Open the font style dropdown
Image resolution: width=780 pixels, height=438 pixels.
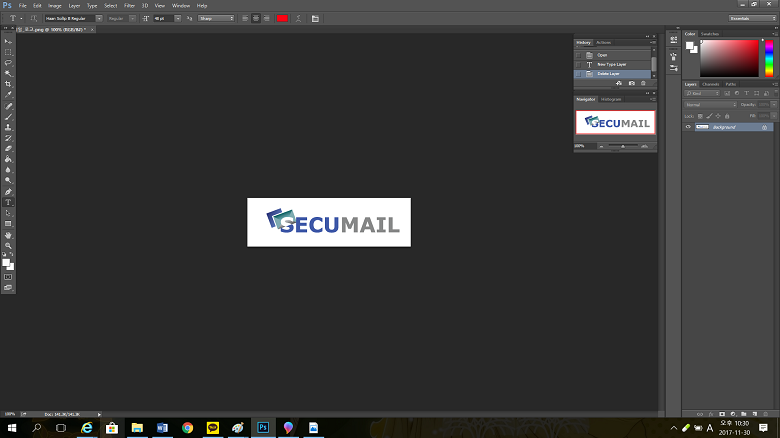tap(132, 18)
